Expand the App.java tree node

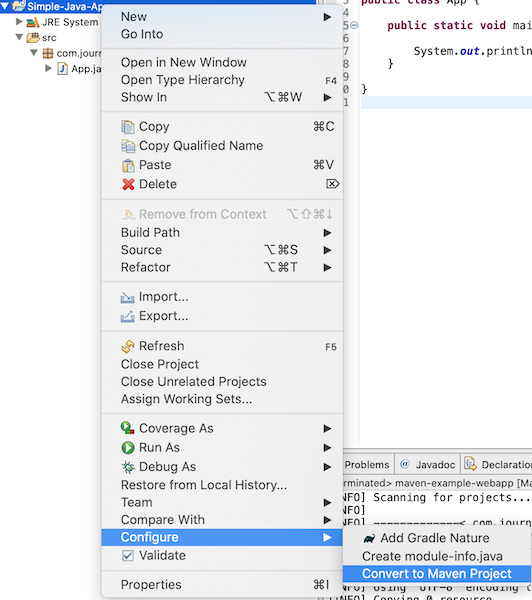pyautogui.click(x=48, y=68)
